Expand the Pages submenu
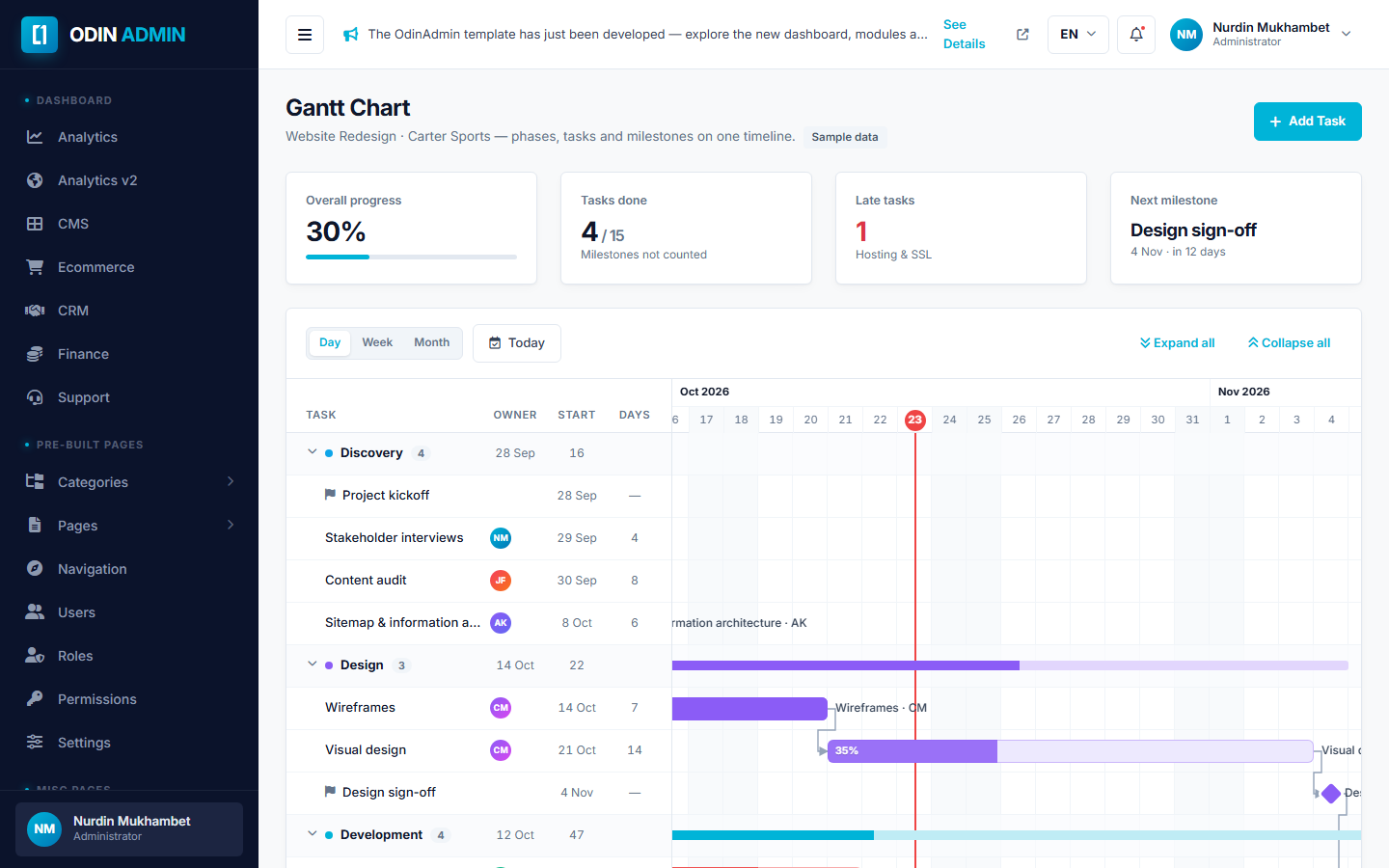Viewport: 1389px width, 868px height. pos(129,526)
